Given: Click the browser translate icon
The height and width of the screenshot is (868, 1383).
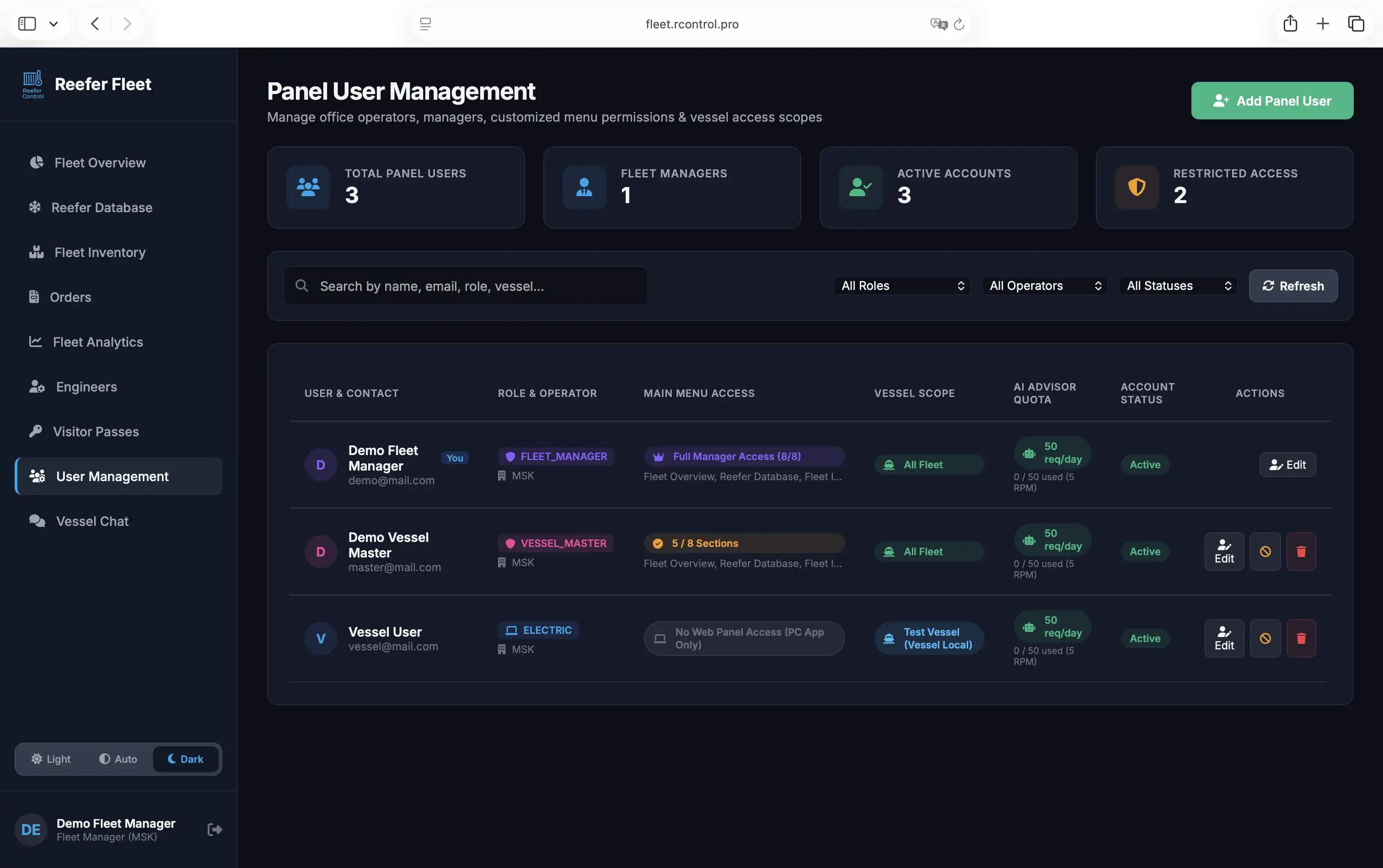Looking at the screenshot, I should 938,24.
